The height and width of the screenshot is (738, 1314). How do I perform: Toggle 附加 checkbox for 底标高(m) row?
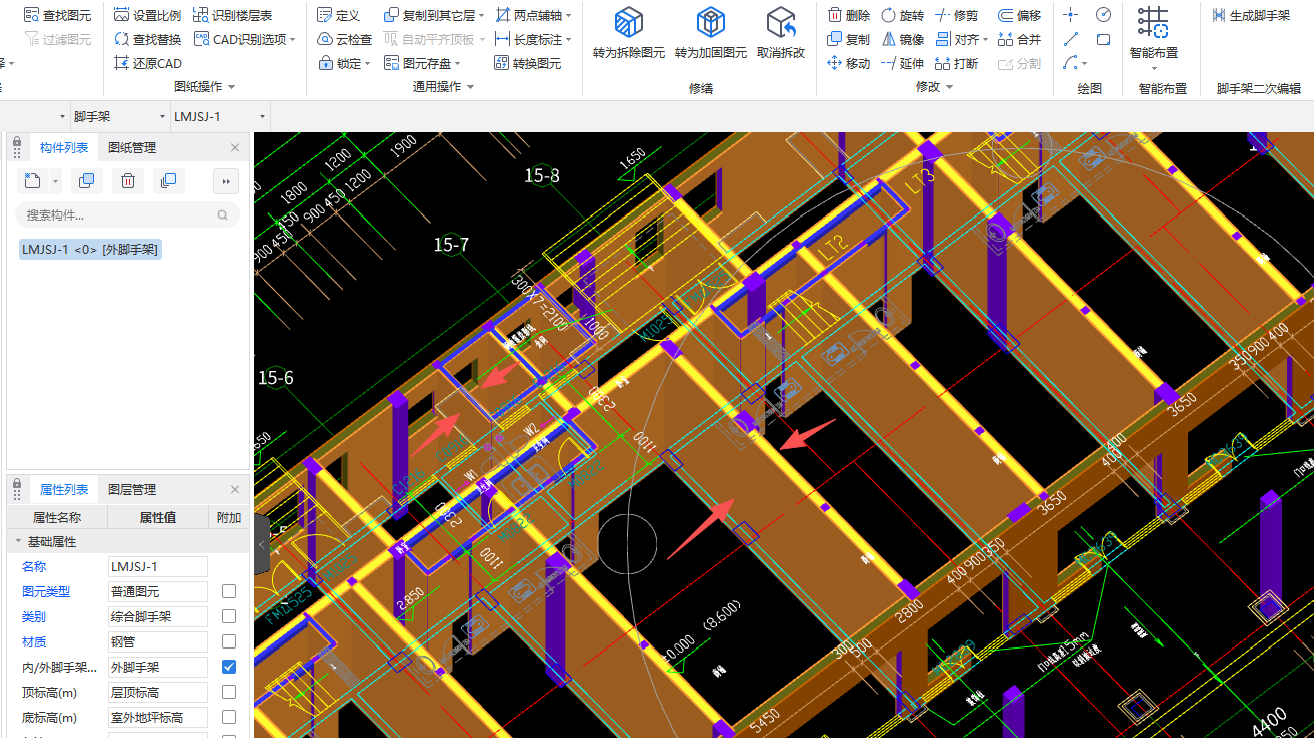tap(229, 717)
